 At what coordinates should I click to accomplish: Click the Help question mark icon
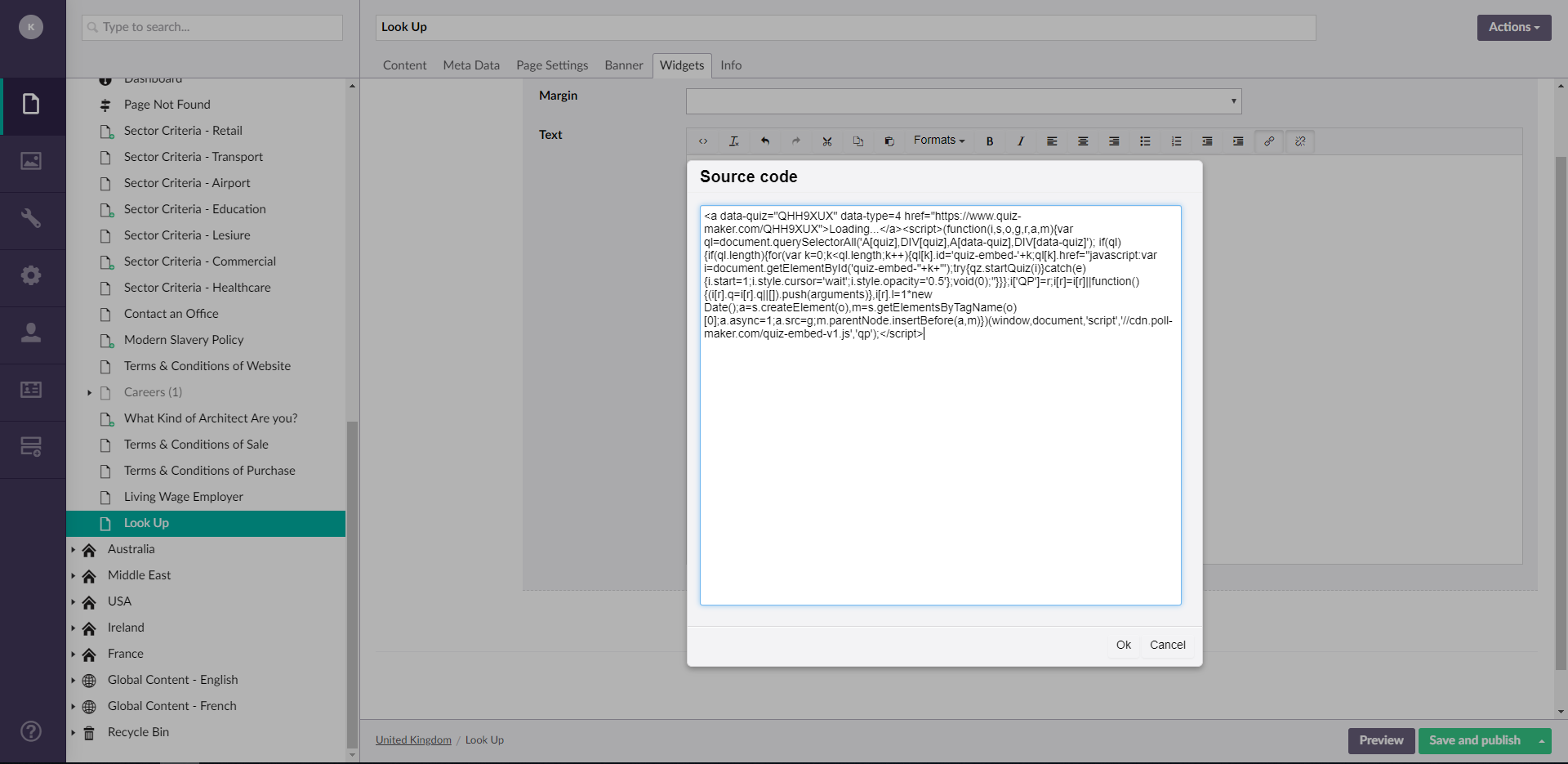[31, 731]
